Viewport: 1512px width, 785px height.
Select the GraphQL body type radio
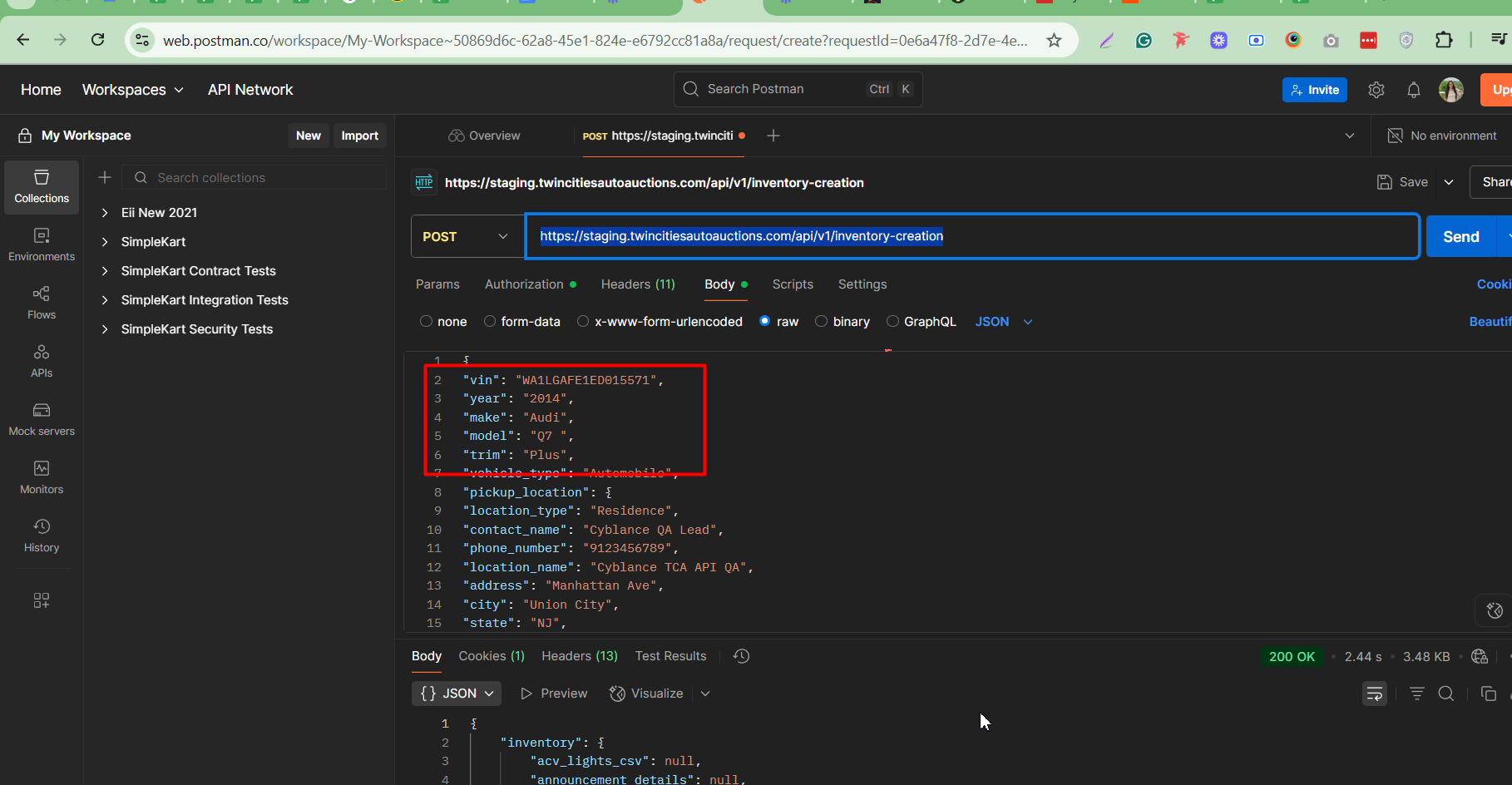click(x=892, y=321)
